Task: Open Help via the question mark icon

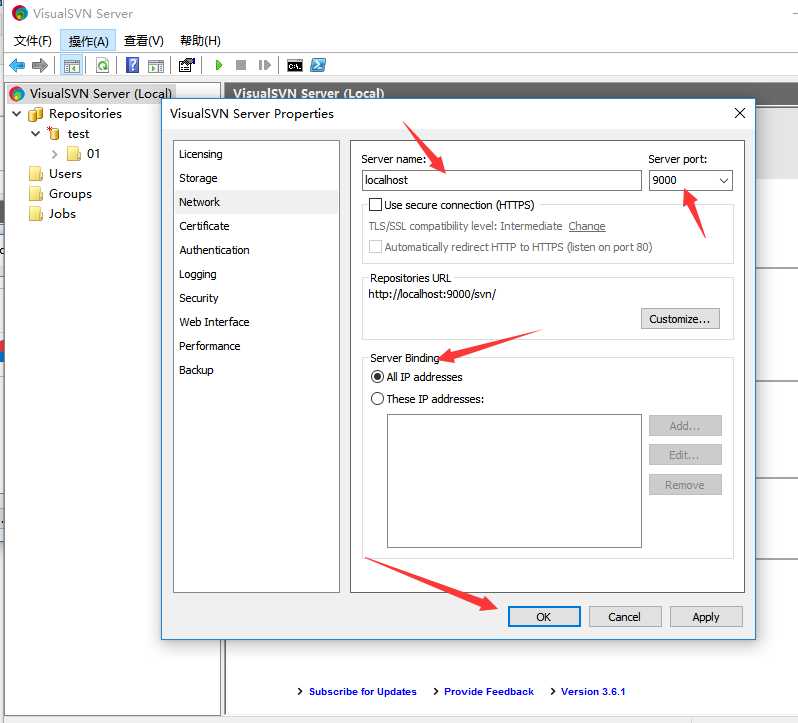Action: [x=132, y=65]
